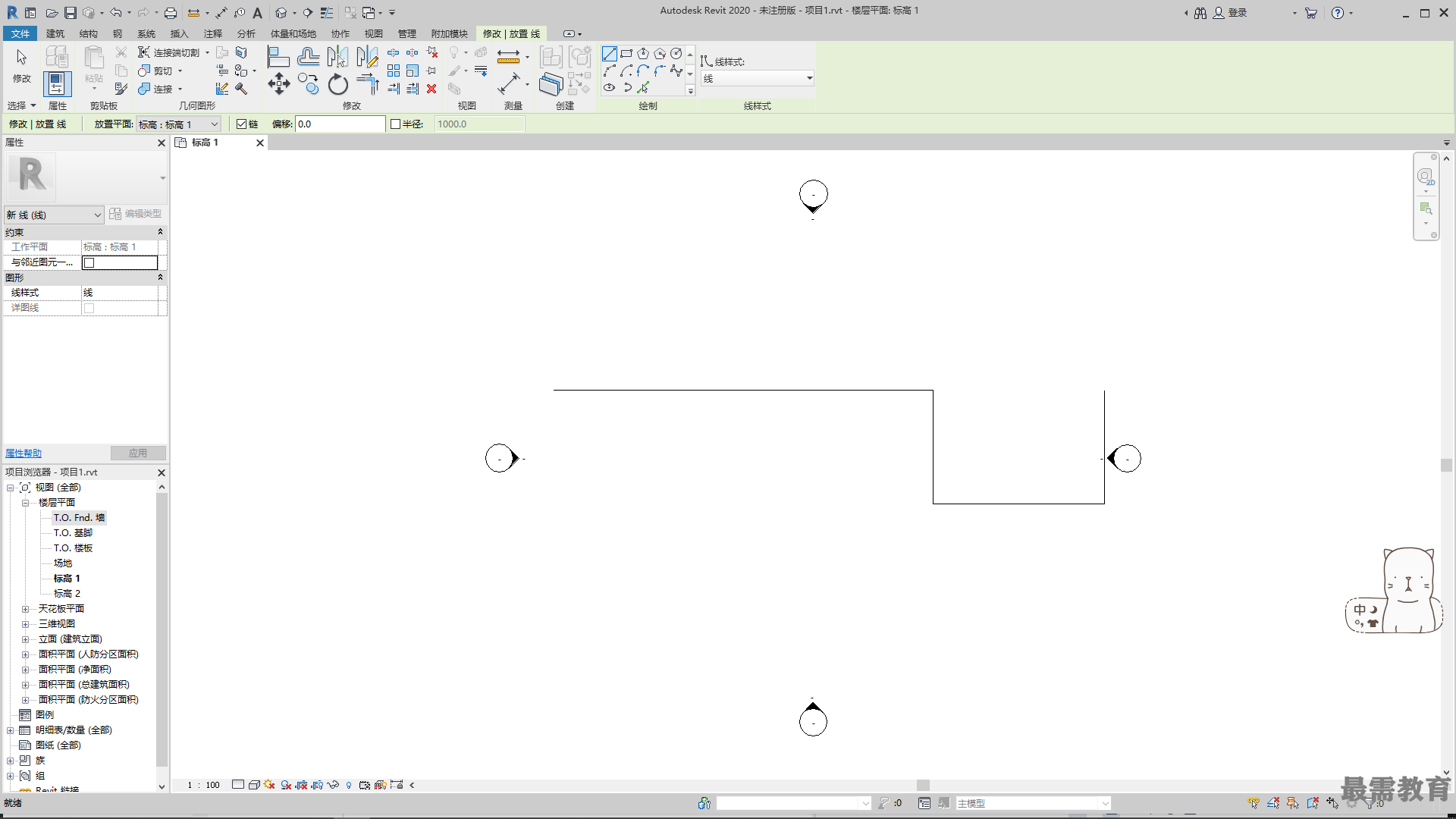
Task: Switch to the 注释 ribbon tab
Action: (x=213, y=33)
